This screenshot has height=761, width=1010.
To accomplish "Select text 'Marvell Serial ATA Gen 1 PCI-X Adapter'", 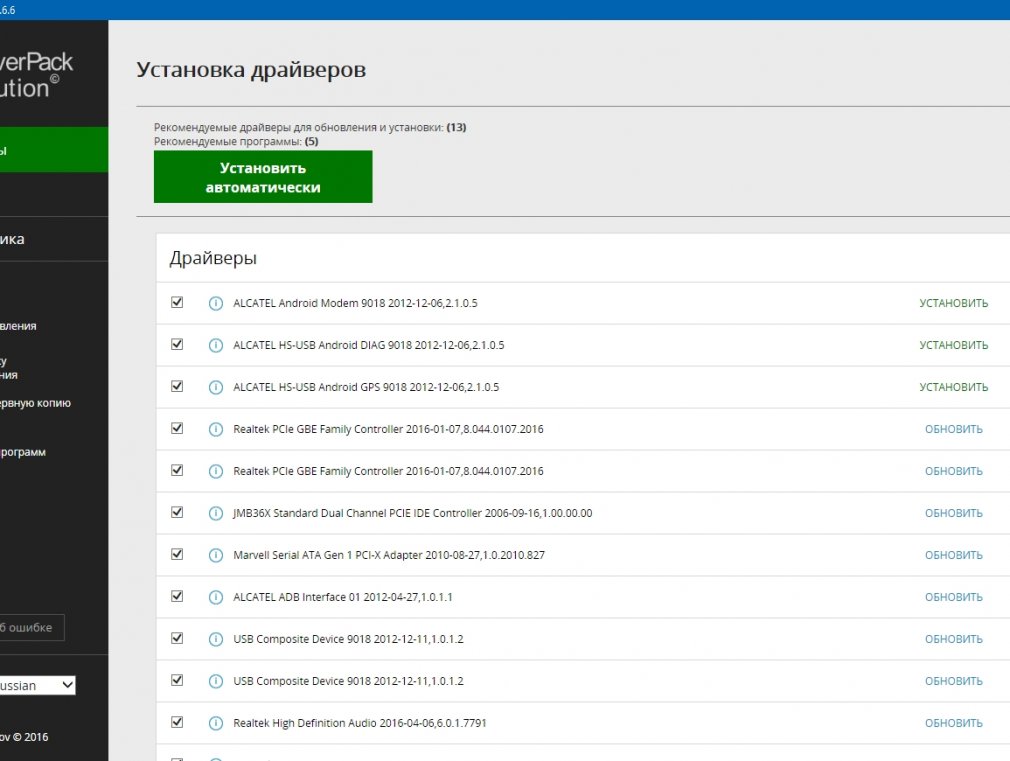I will [328, 555].
